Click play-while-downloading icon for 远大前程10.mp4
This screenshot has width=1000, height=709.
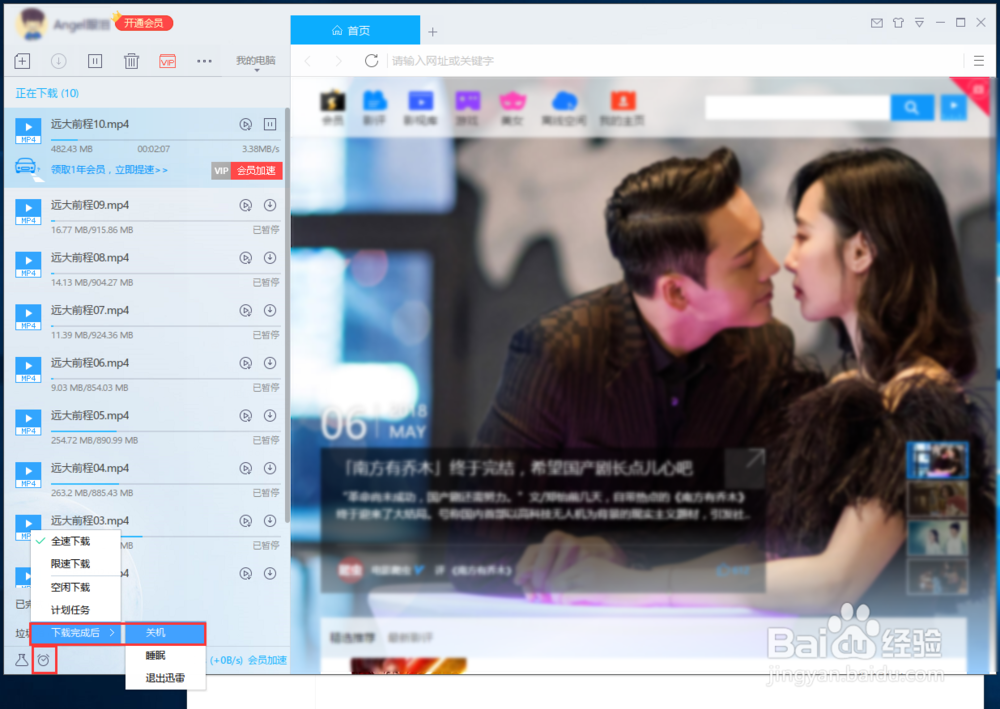click(x=246, y=124)
